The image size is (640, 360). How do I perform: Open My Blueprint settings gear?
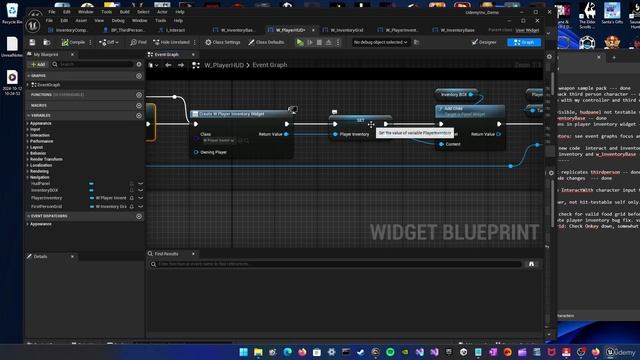pos(139,64)
